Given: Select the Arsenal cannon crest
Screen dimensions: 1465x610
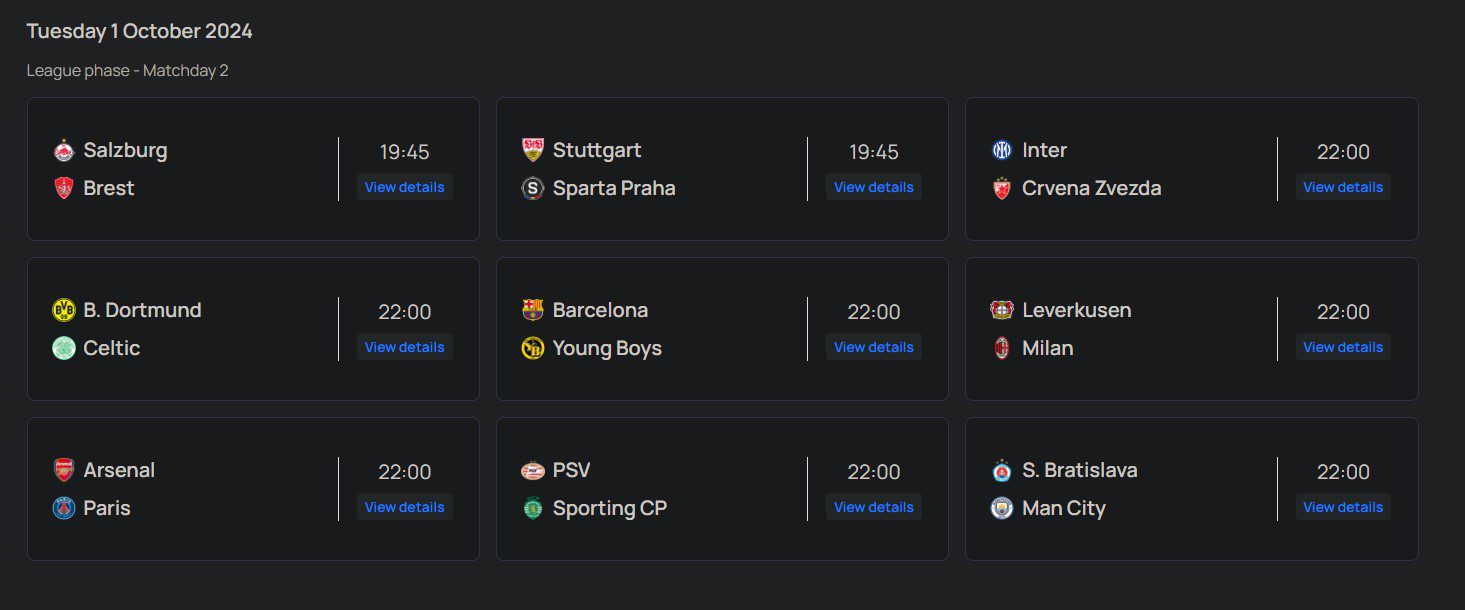Looking at the screenshot, I should [x=64, y=471].
